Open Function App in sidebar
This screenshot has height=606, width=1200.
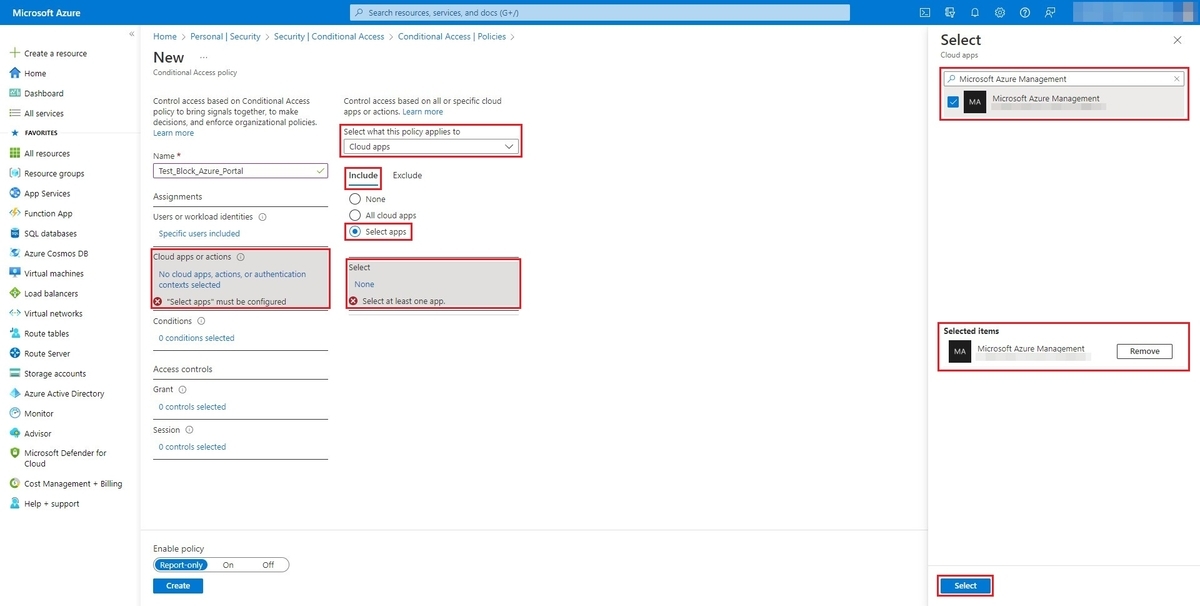[x=48, y=213]
